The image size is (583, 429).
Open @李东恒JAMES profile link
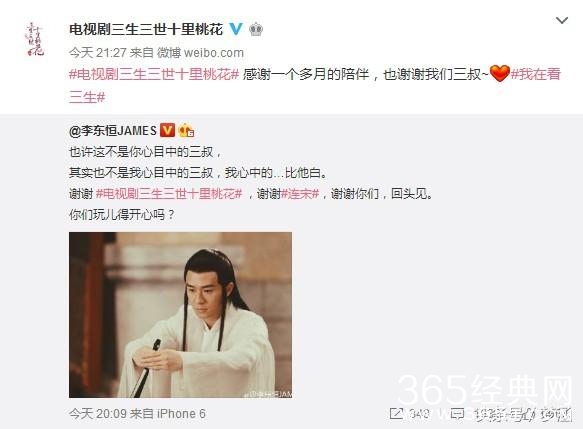coord(113,130)
